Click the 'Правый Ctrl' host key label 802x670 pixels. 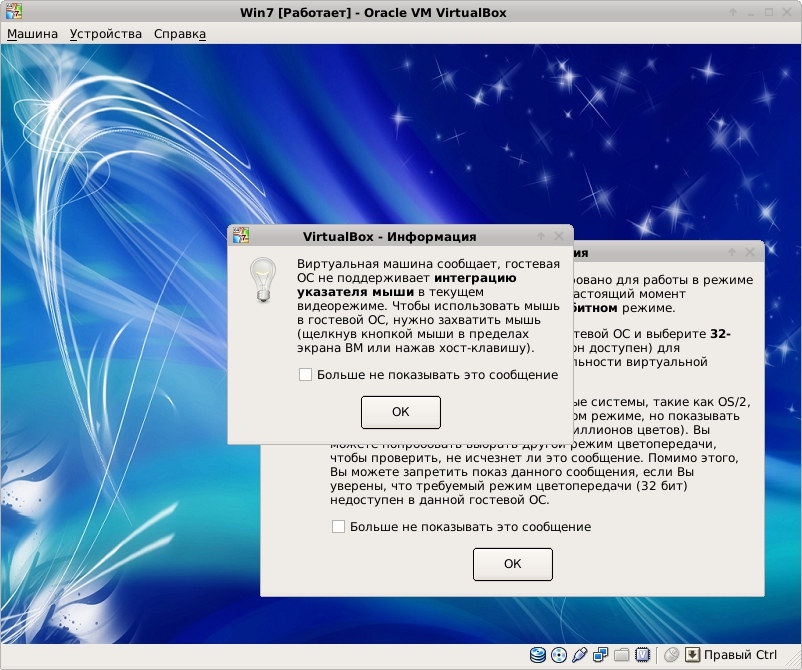740,655
